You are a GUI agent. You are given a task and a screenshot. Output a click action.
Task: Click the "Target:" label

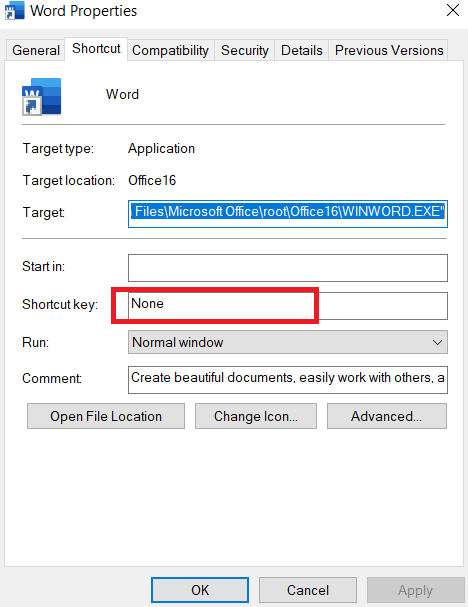click(x=43, y=213)
